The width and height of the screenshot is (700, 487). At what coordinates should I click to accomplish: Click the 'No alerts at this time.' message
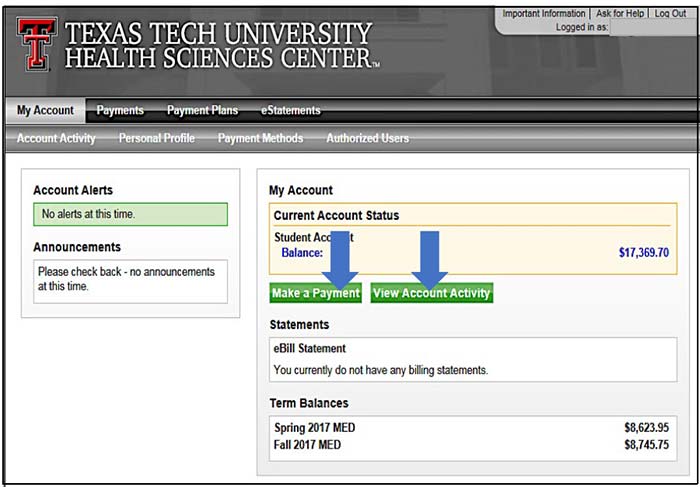130,214
